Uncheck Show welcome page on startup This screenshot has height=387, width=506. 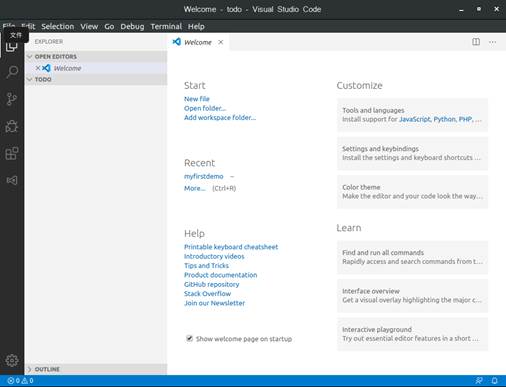tap(189, 339)
